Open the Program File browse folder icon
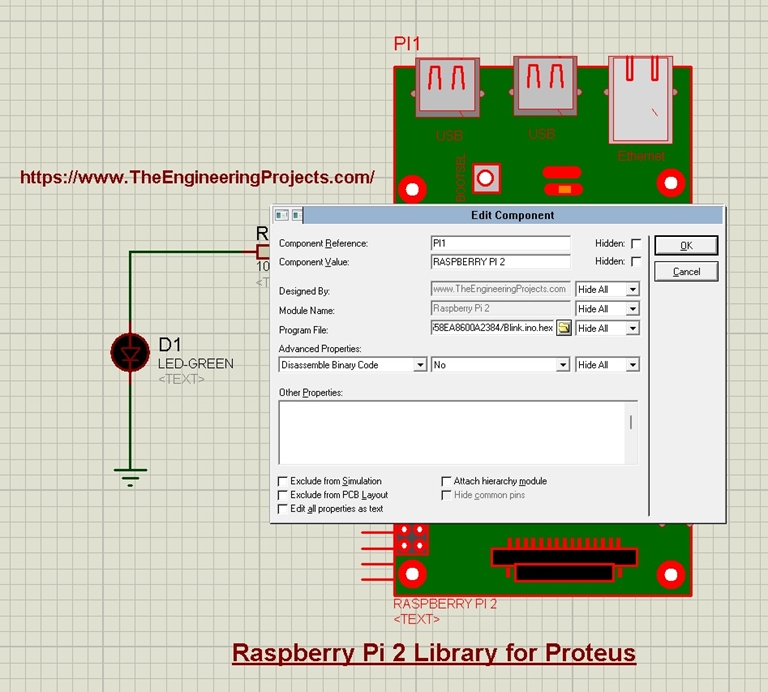This screenshot has height=692, width=768. point(564,328)
